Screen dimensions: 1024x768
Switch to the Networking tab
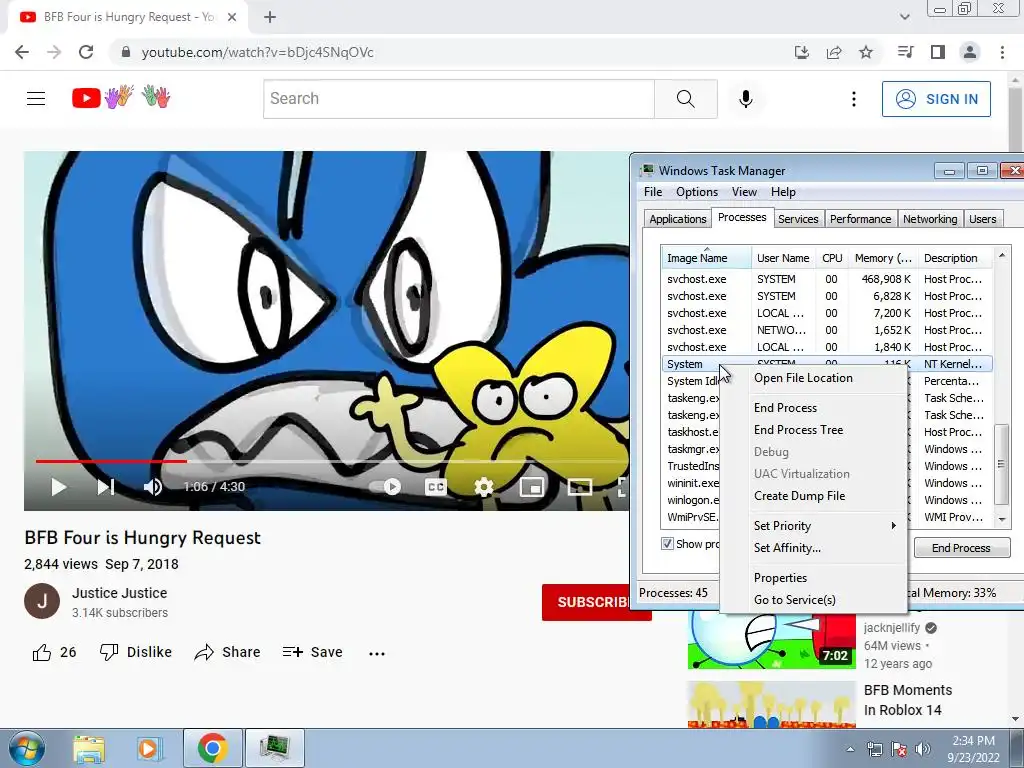pos(930,219)
